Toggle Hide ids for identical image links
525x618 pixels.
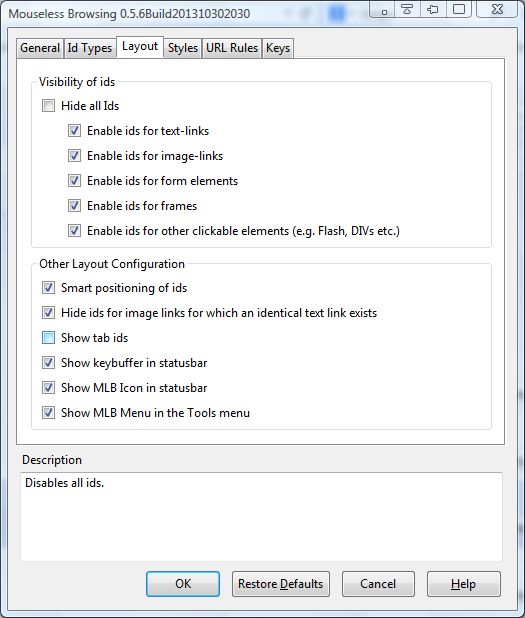(x=48, y=313)
